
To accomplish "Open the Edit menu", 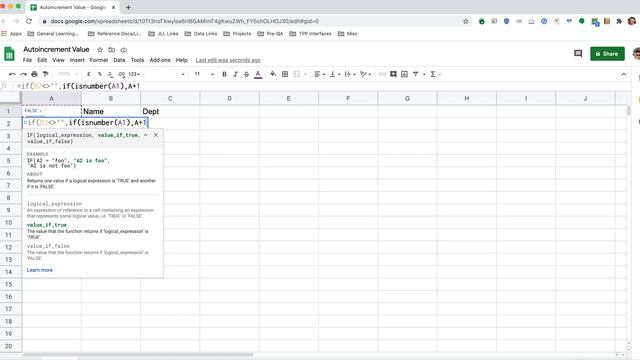I will [42, 60].
